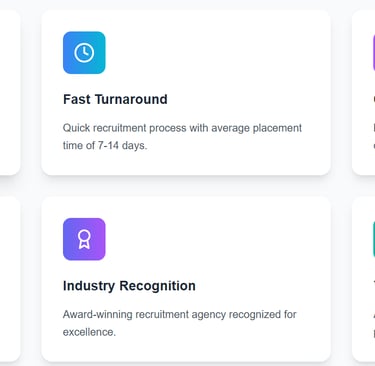Select the cut-off purple icon at right edge

(374, 53)
